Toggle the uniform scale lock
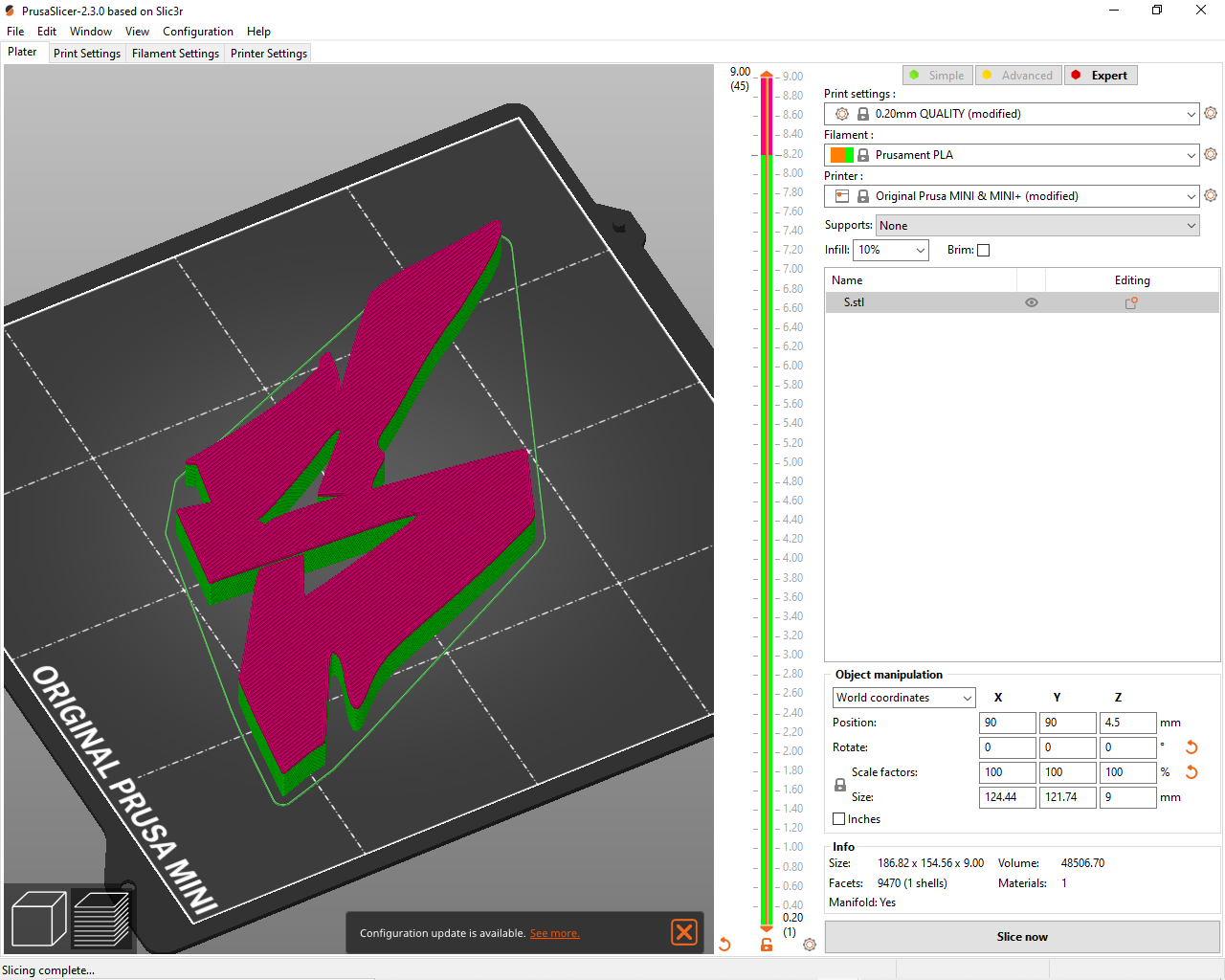This screenshot has width=1225, height=980. point(840,785)
